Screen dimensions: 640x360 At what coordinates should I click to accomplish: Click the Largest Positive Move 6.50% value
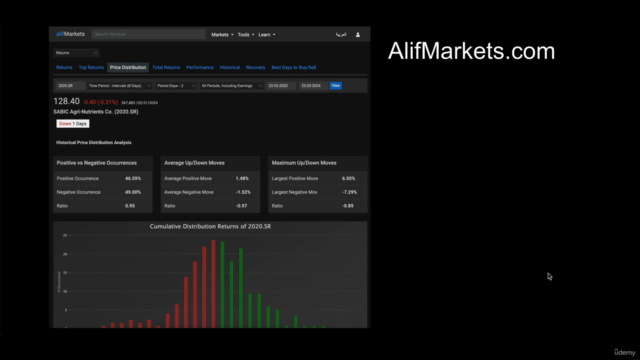tap(349, 178)
